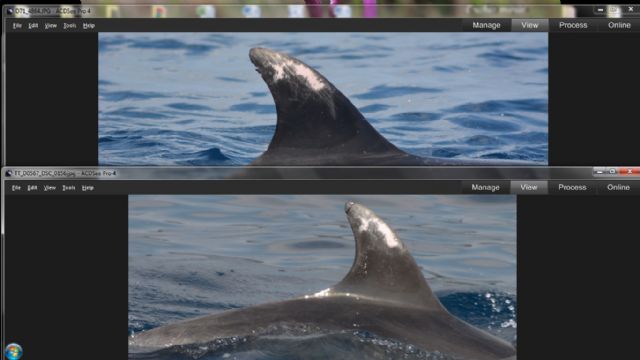640x360 pixels.
Task: Switch to Manage mode in the upper window
Action: (486, 25)
